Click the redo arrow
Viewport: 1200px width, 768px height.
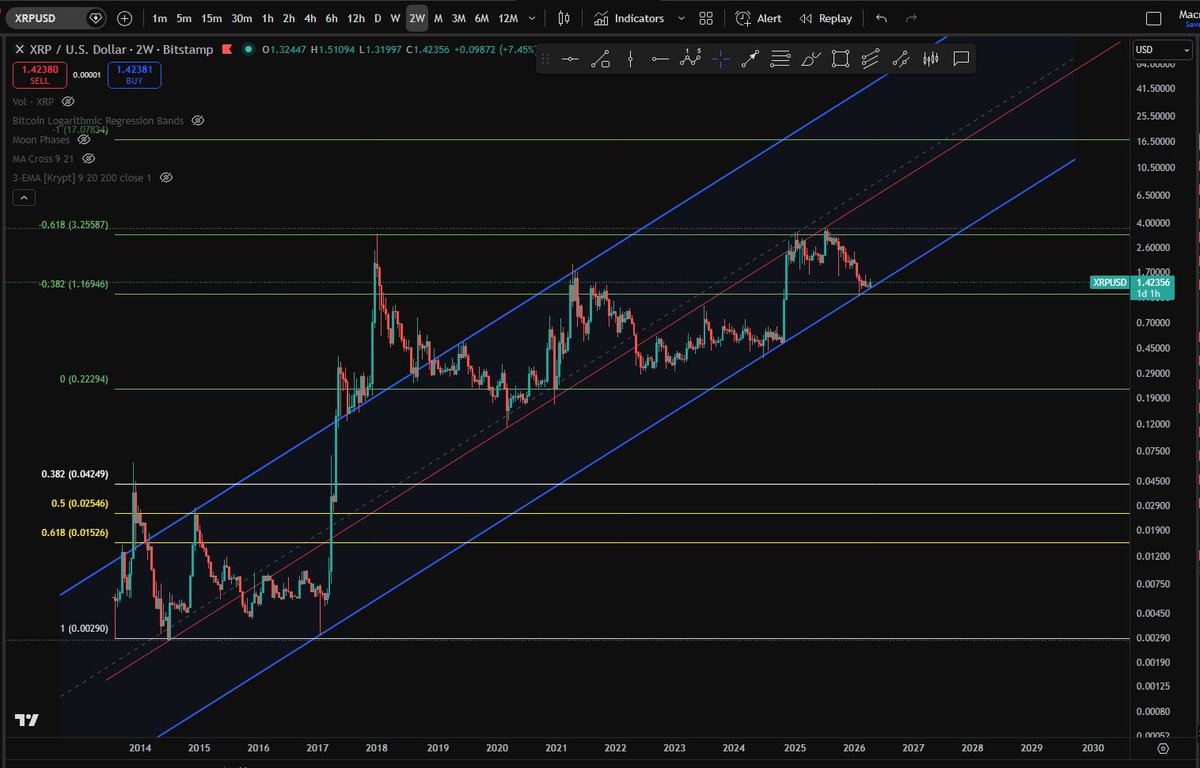click(910, 18)
